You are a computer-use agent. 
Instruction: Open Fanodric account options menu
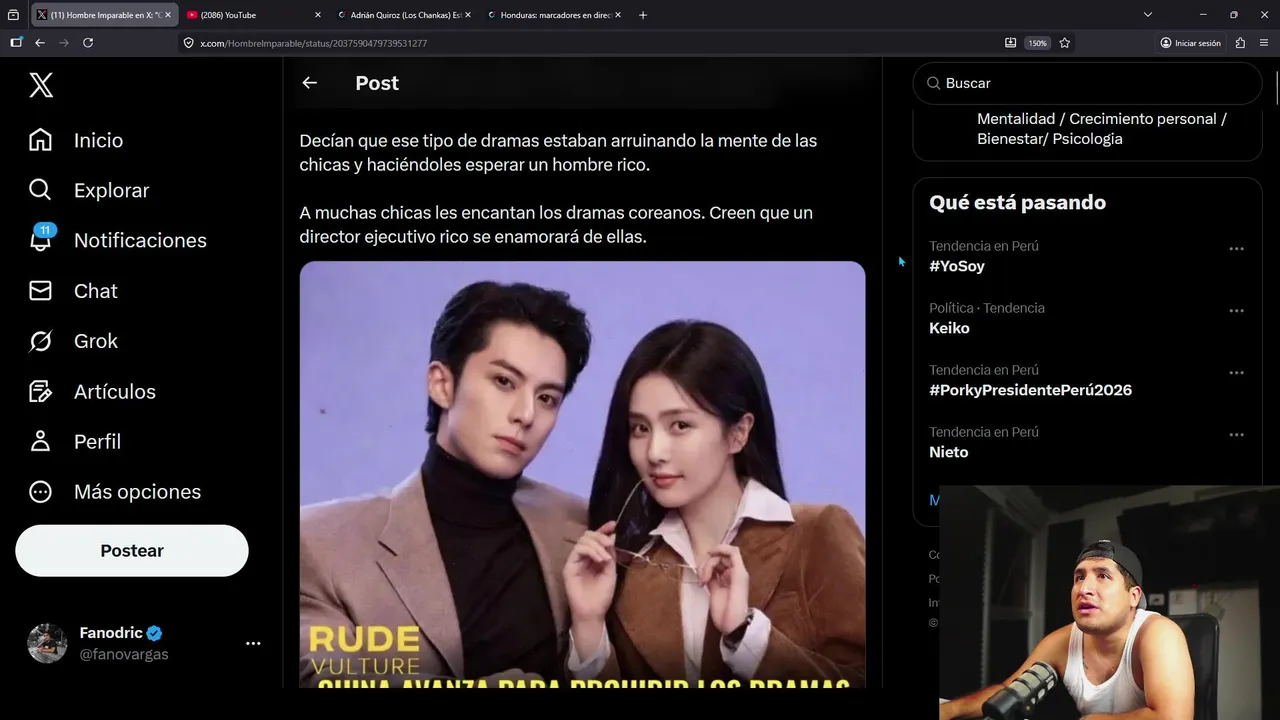pyautogui.click(x=253, y=644)
